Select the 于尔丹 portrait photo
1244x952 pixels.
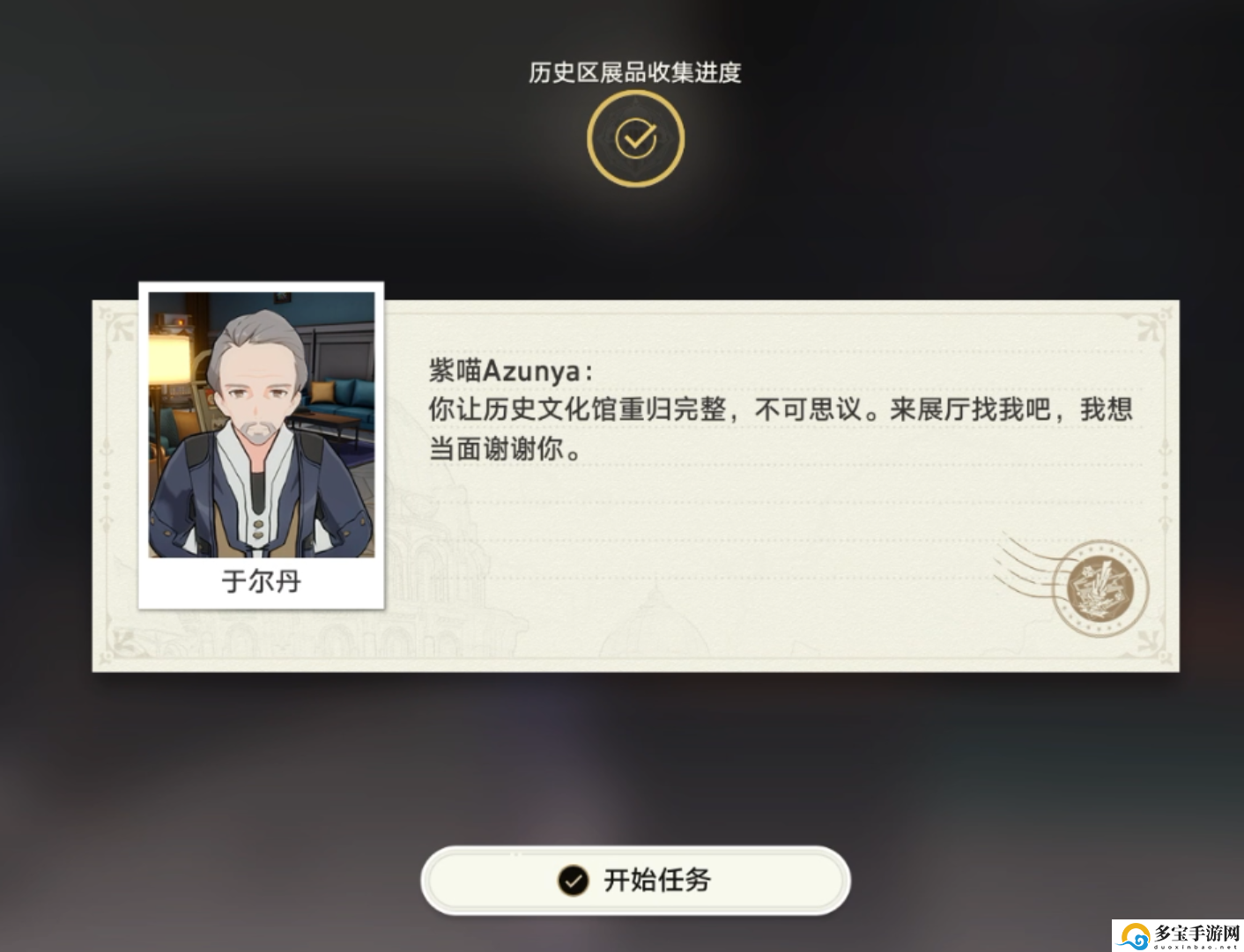point(262,424)
